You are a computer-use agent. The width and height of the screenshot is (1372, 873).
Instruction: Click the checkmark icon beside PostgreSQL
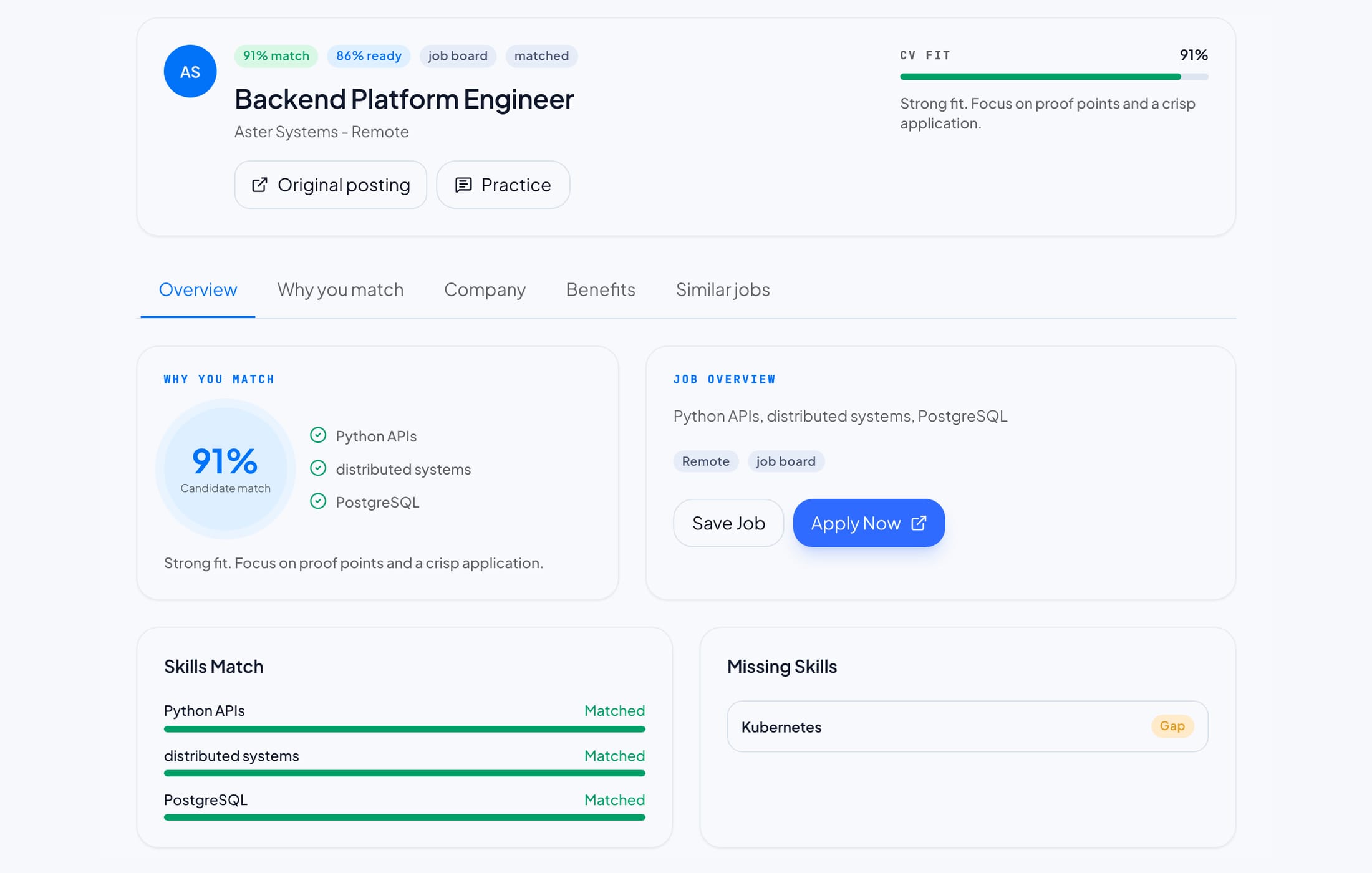(x=318, y=501)
